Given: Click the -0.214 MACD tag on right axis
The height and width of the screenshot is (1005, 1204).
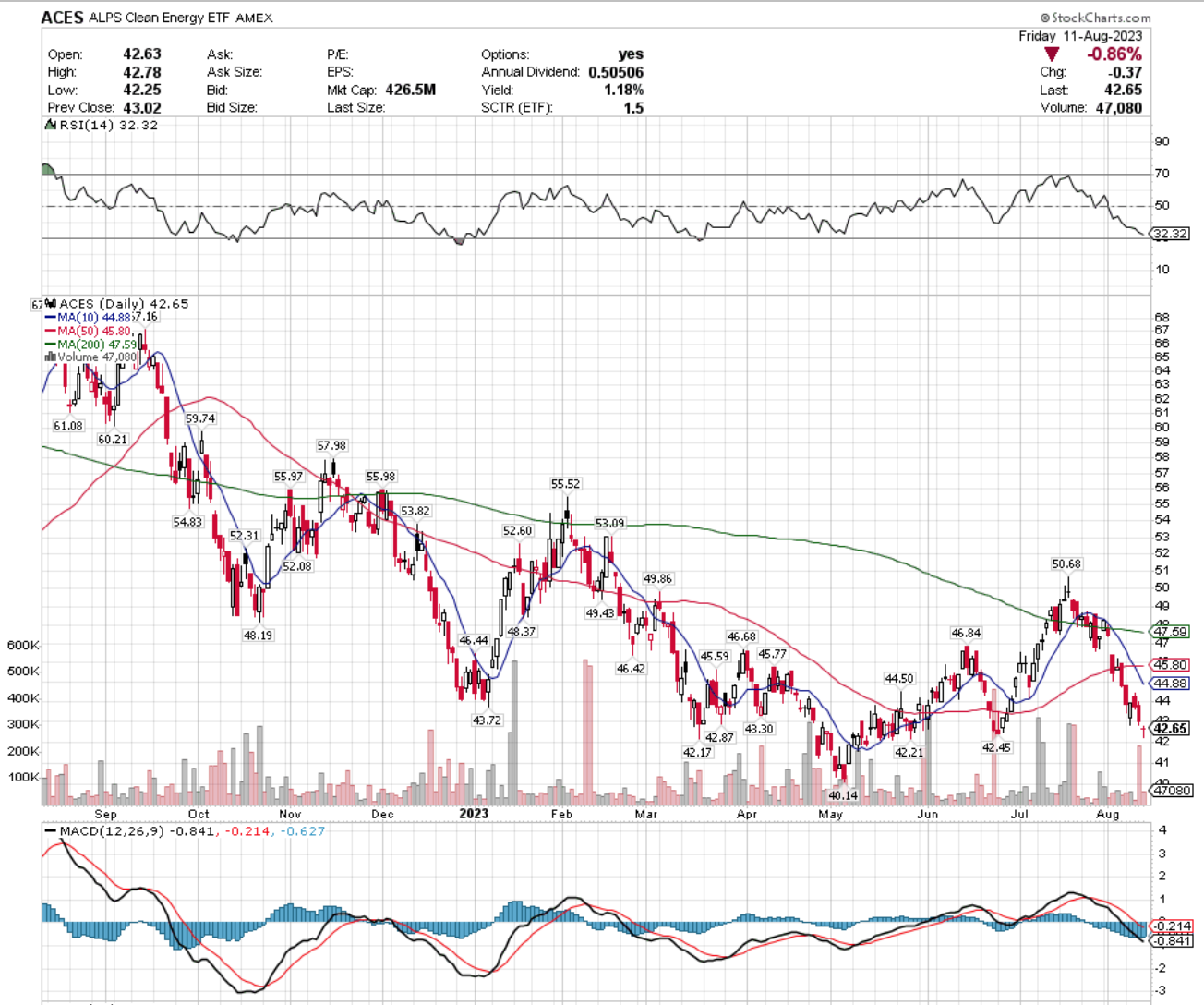Looking at the screenshot, I should click(1173, 926).
